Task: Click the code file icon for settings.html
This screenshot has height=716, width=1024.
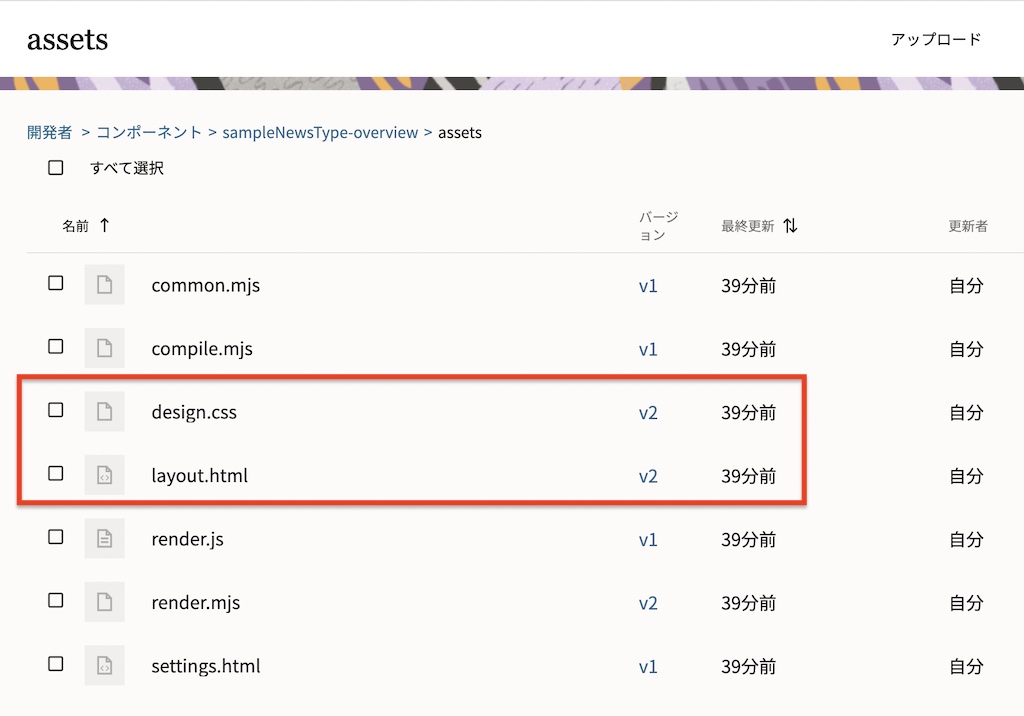Action: point(104,666)
